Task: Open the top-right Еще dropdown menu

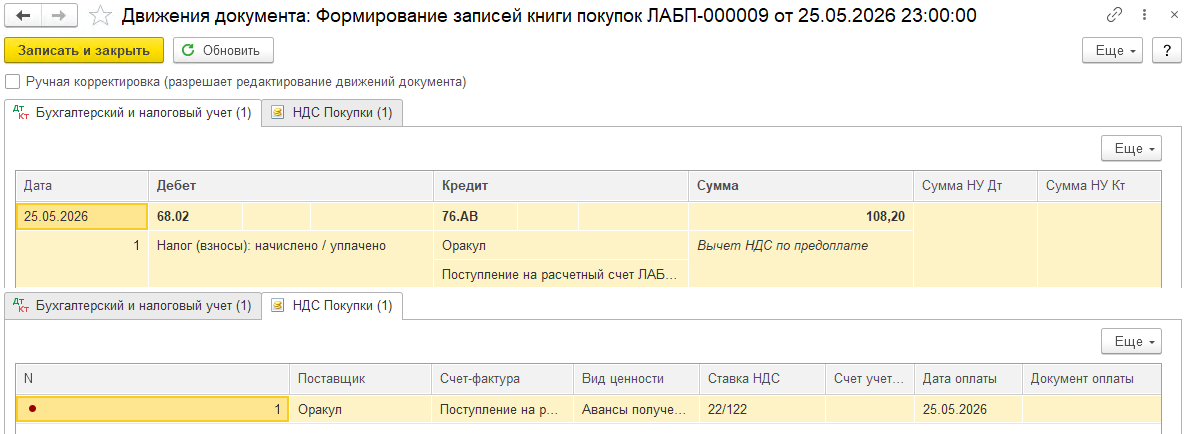Action: (1115, 51)
